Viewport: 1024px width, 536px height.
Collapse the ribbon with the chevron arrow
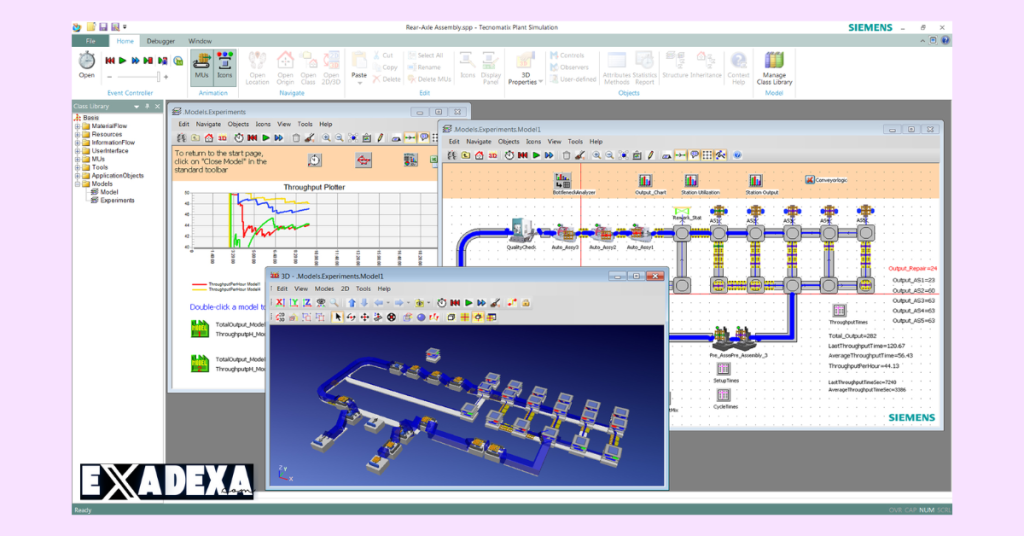click(922, 40)
